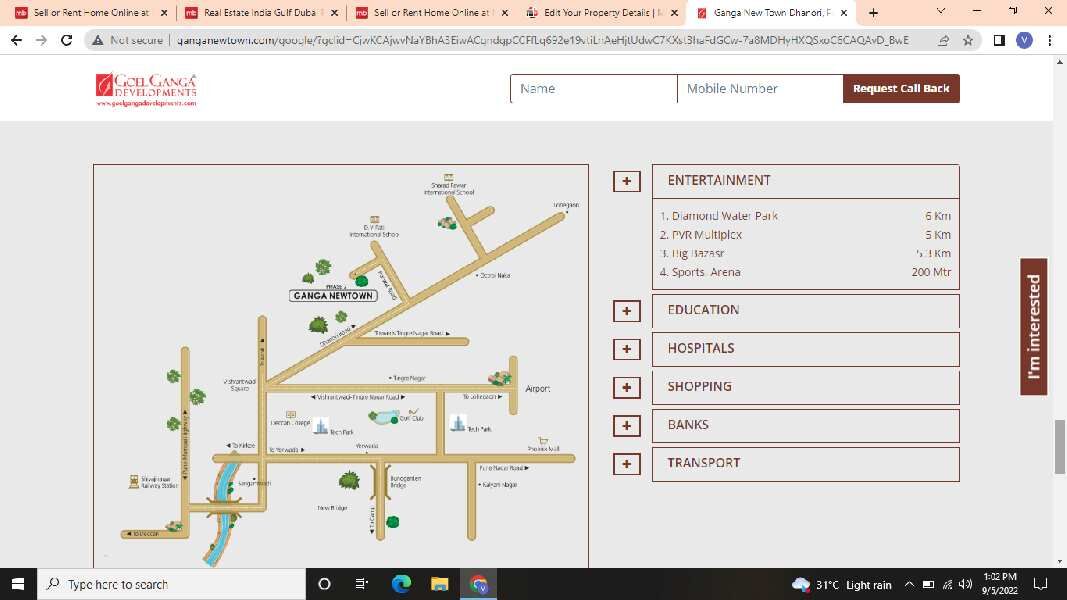Open the HOSPITALS section header
The height and width of the screenshot is (600, 1067).
point(806,349)
